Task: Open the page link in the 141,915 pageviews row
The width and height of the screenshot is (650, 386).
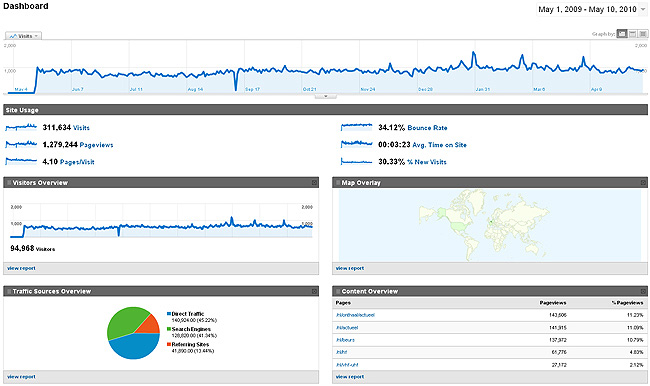Action: click(347, 328)
